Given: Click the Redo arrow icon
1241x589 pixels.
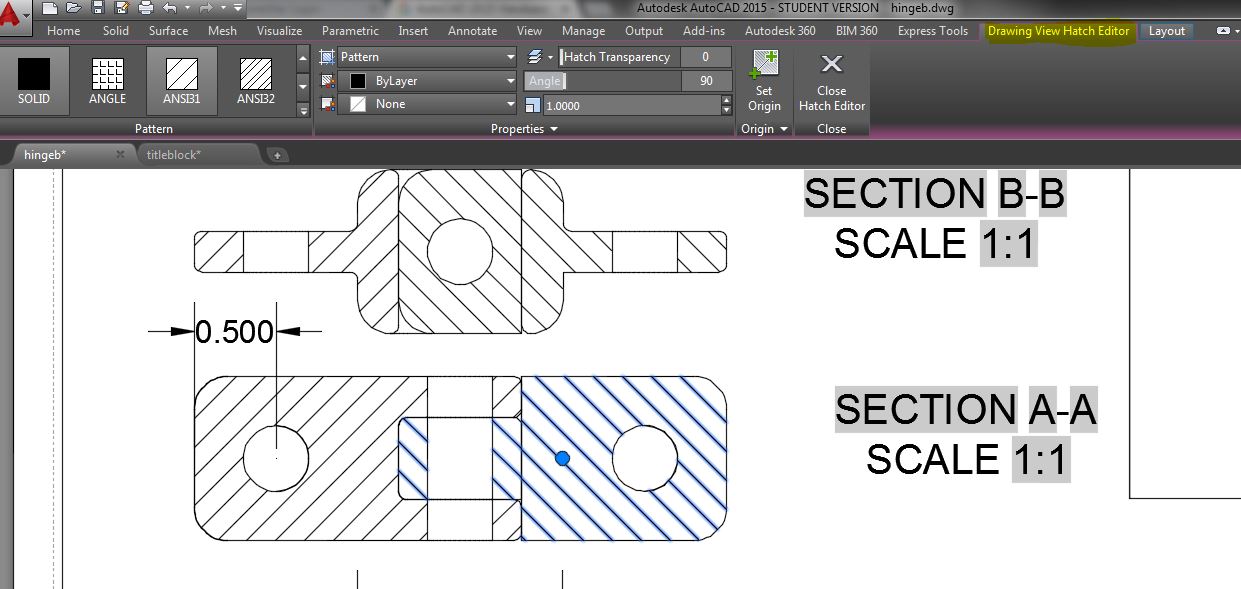Looking at the screenshot, I should click(x=206, y=8).
